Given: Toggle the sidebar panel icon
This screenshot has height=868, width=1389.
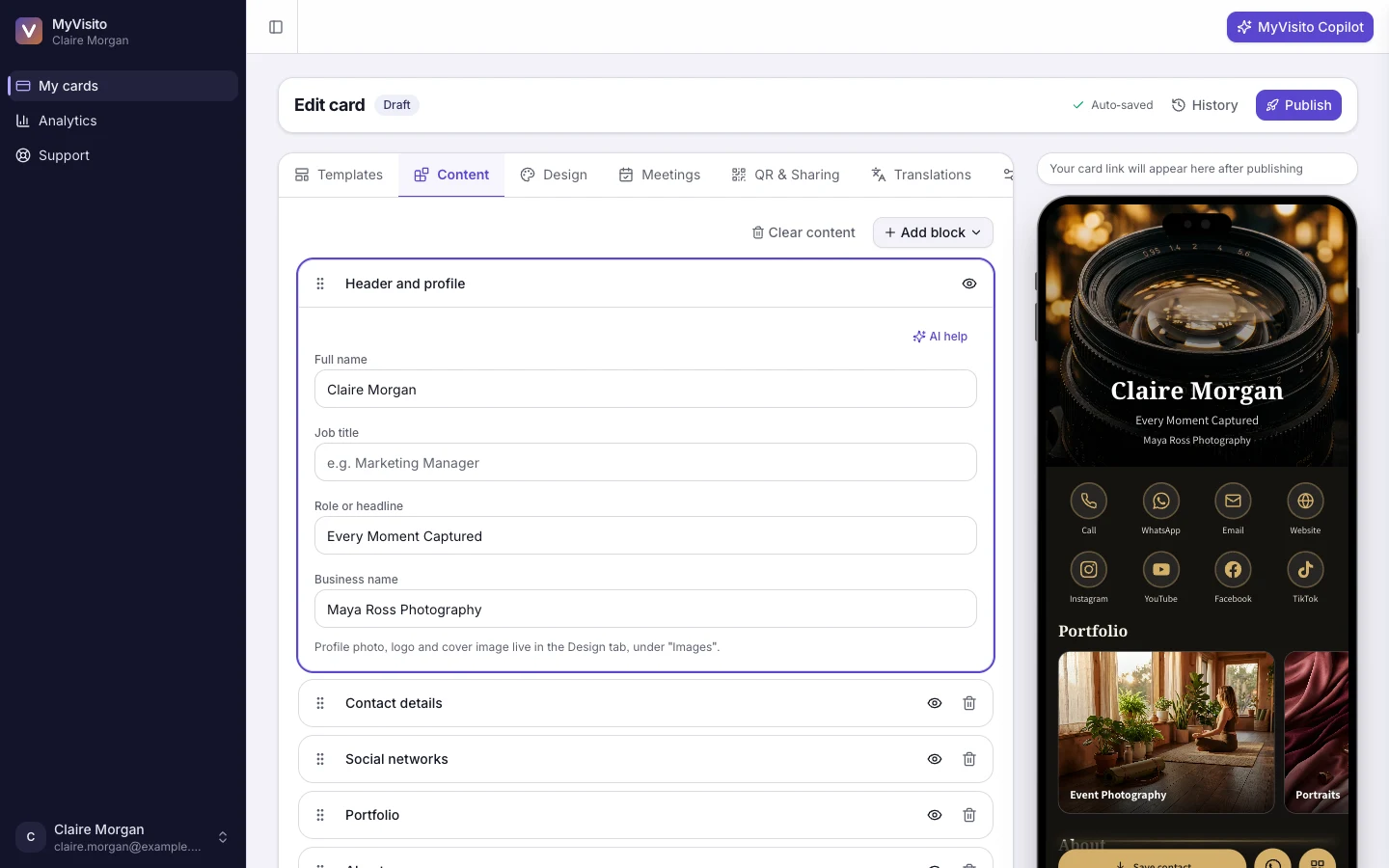Looking at the screenshot, I should point(276,27).
